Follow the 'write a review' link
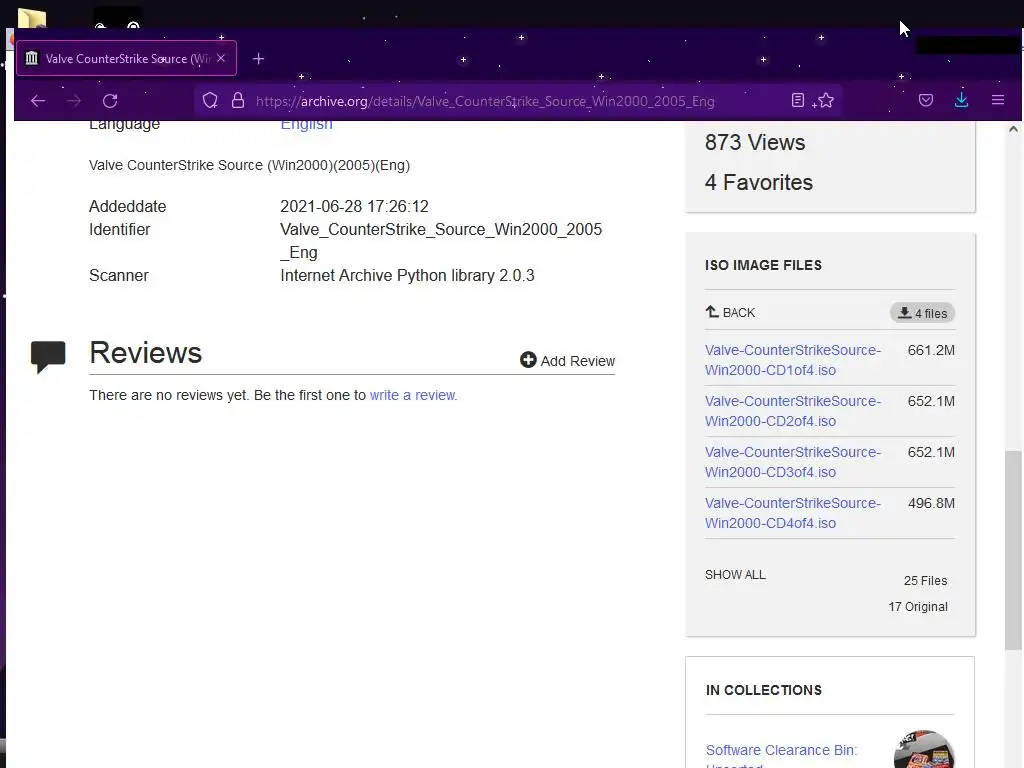This screenshot has height=768, width=1024. [413, 395]
